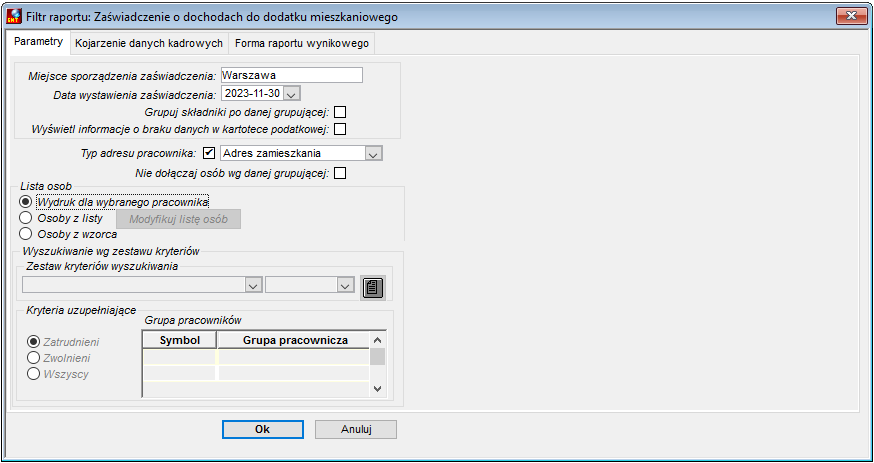874x463 pixels.
Task: Click the 'Warszawa' place input field
Action: pos(292,75)
